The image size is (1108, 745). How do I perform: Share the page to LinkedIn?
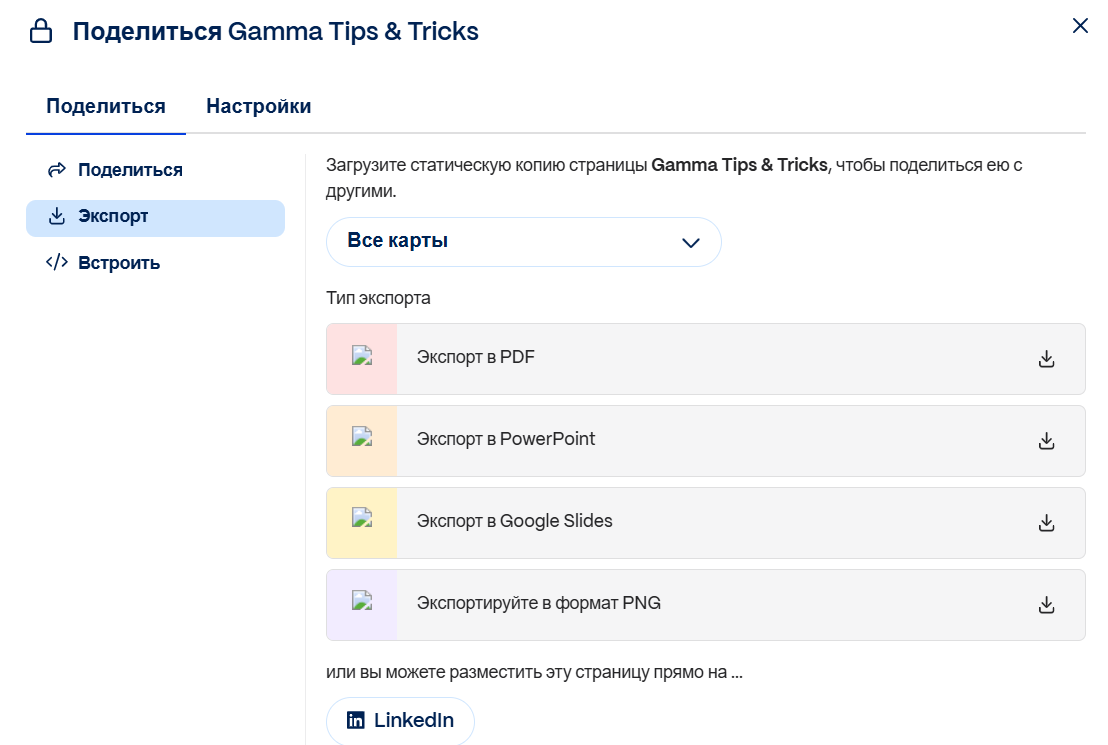[x=400, y=719]
